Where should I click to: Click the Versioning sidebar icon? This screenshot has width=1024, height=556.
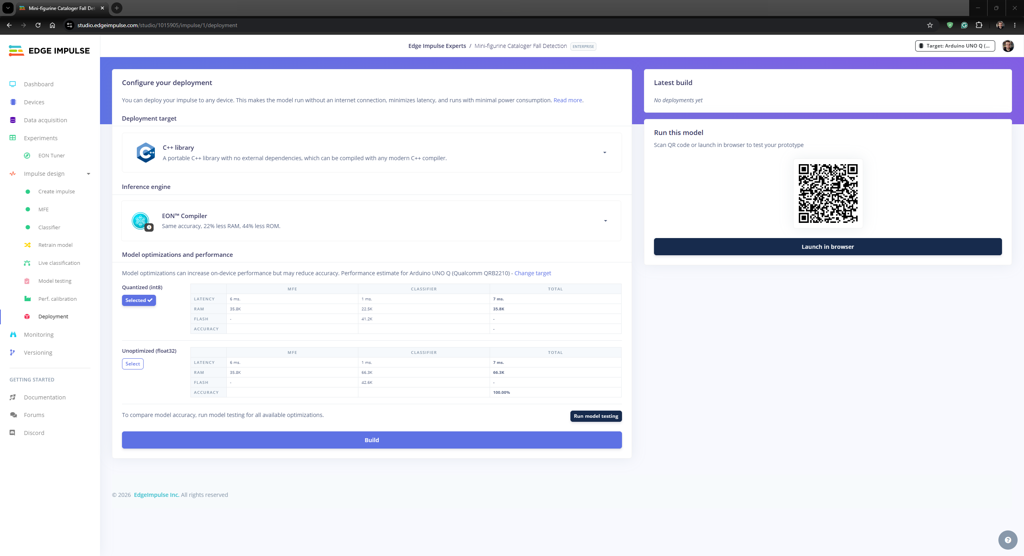(12, 352)
